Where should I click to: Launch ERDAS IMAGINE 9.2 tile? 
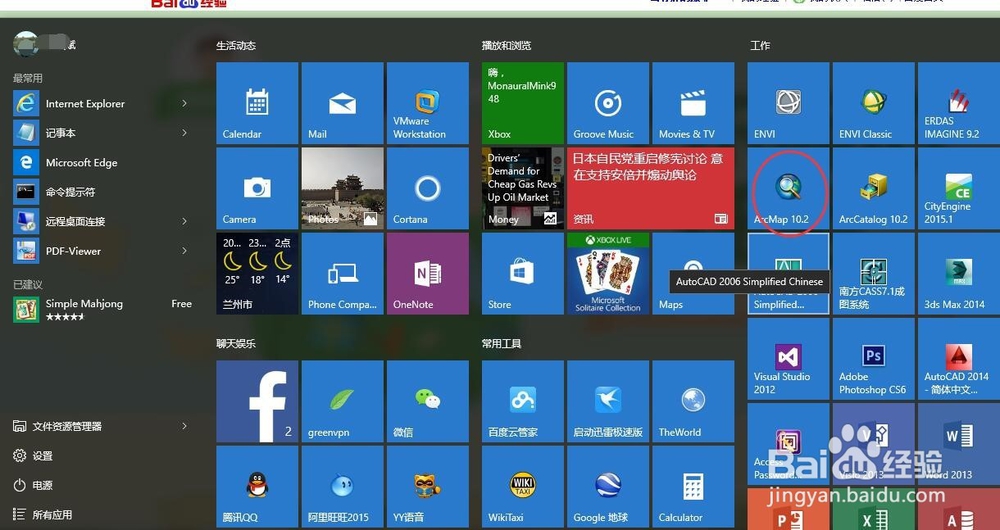[959, 103]
